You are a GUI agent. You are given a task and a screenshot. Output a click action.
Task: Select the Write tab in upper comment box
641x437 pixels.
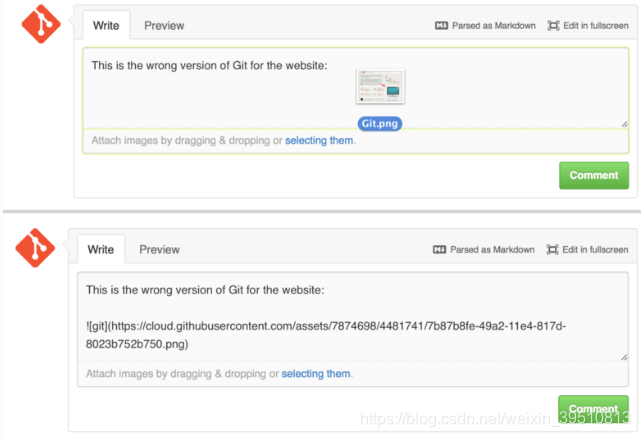106,25
